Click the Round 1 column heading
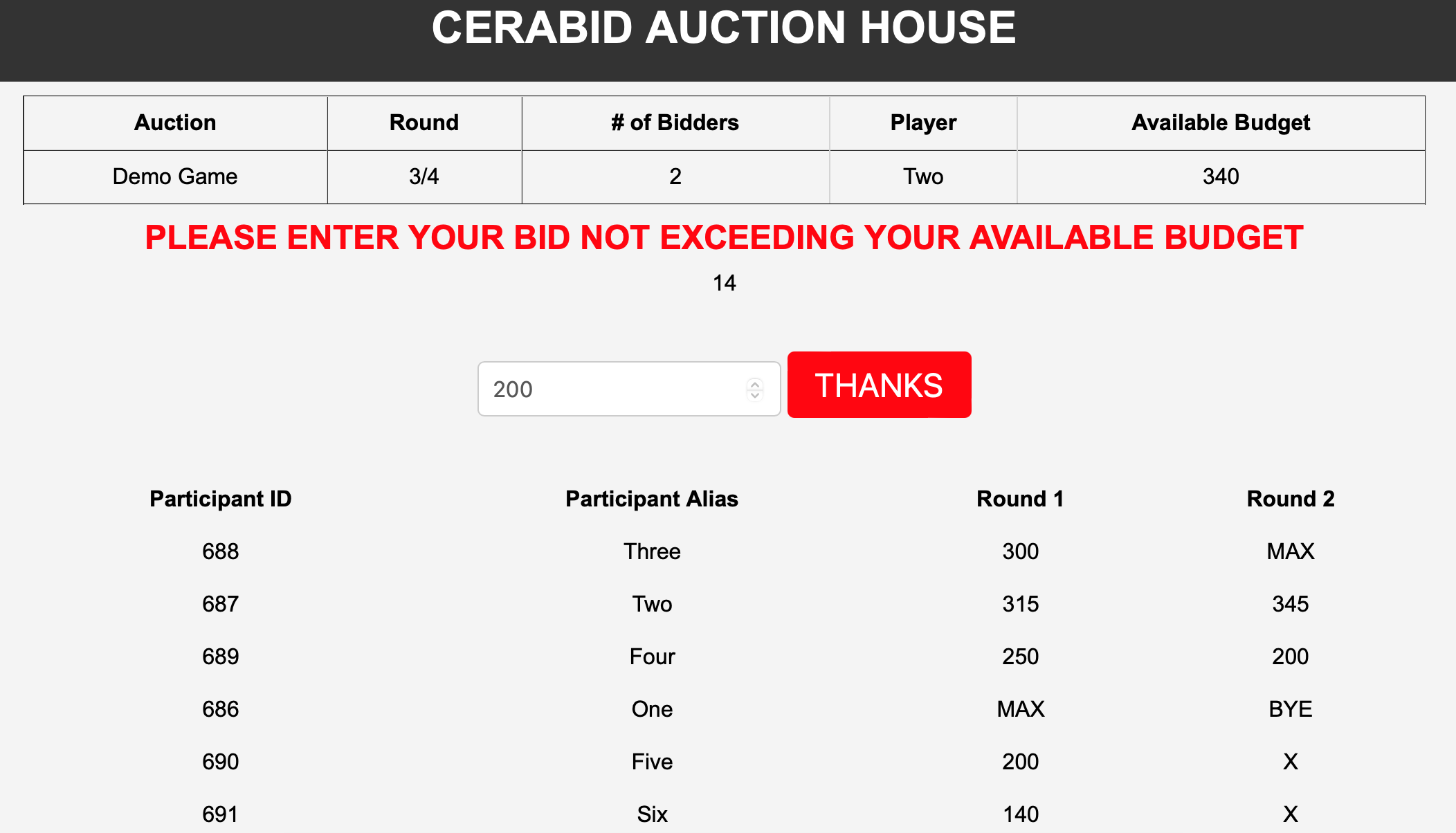The width and height of the screenshot is (1456, 833). tap(1019, 499)
